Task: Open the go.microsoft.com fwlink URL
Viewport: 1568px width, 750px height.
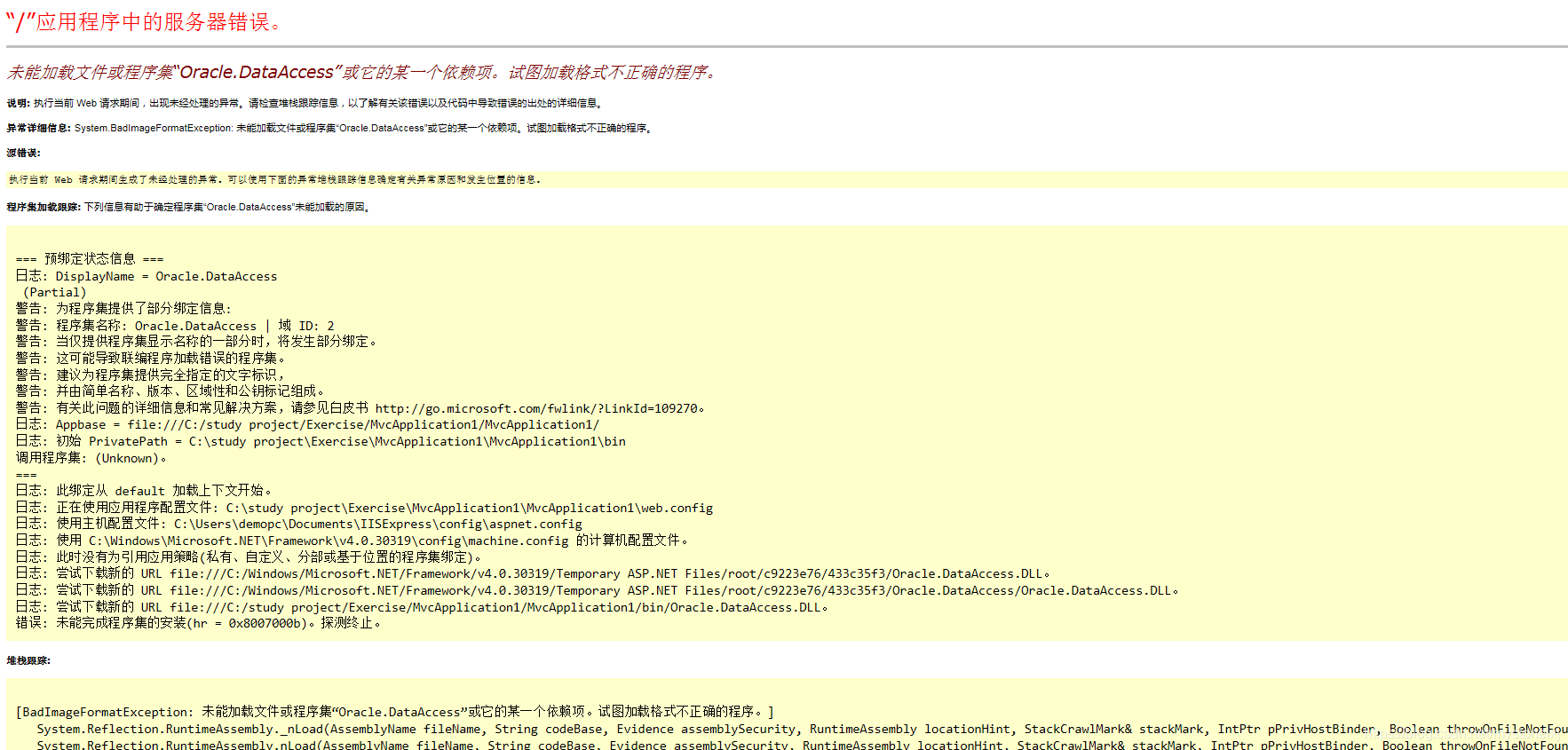Action: click(x=536, y=408)
